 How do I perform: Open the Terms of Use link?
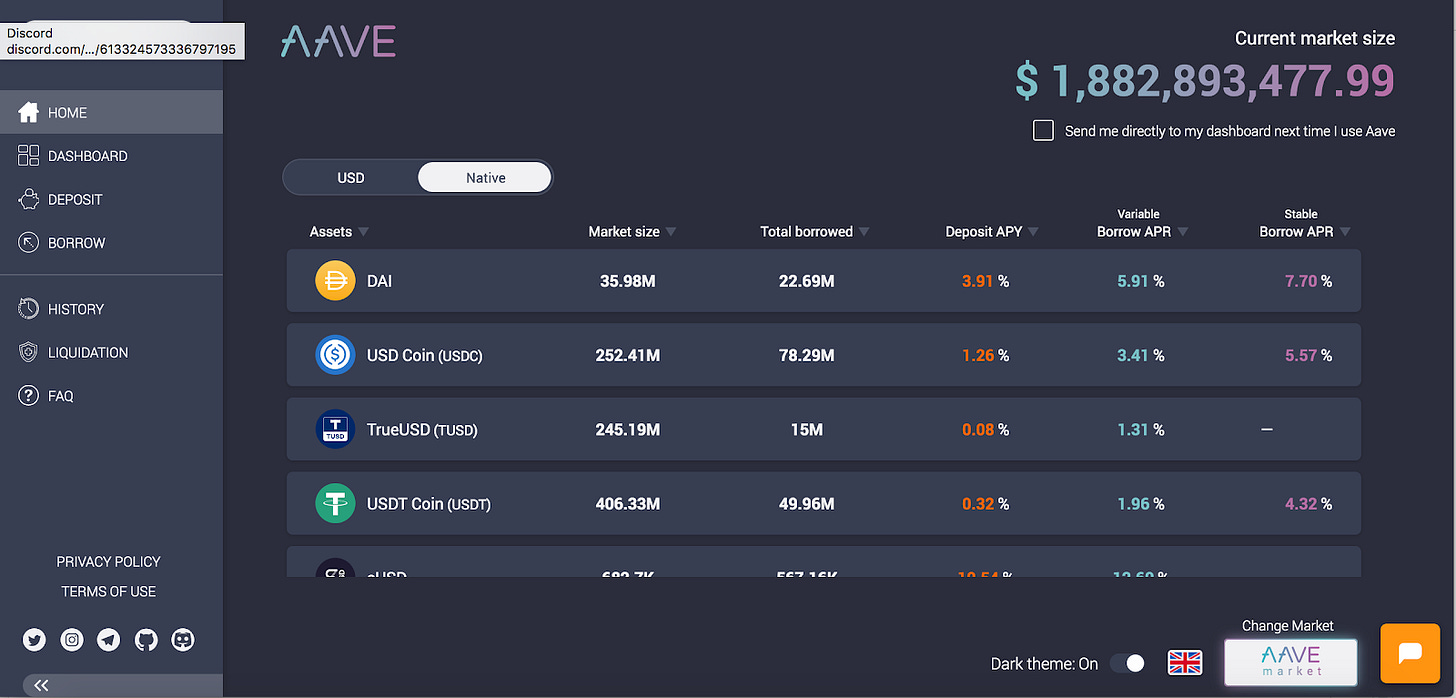tap(108, 591)
